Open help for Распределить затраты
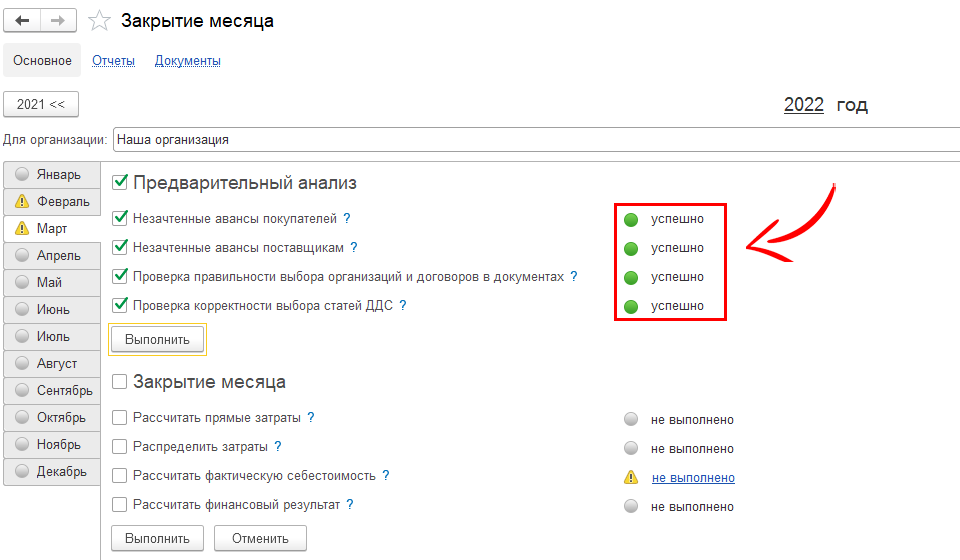 pyautogui.click(x=278, y=447)
